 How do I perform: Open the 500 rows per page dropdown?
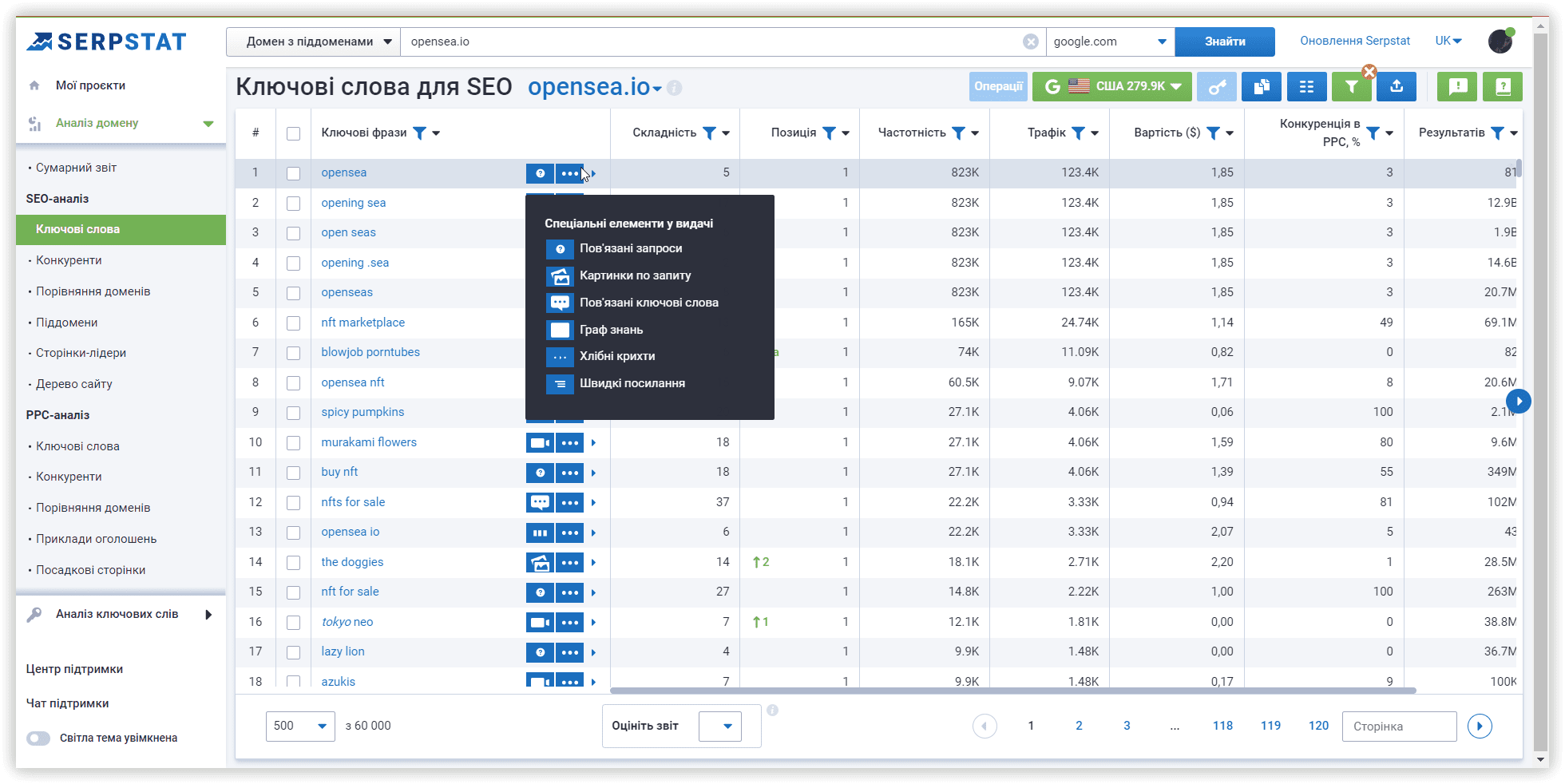click(x=300, y=726)
